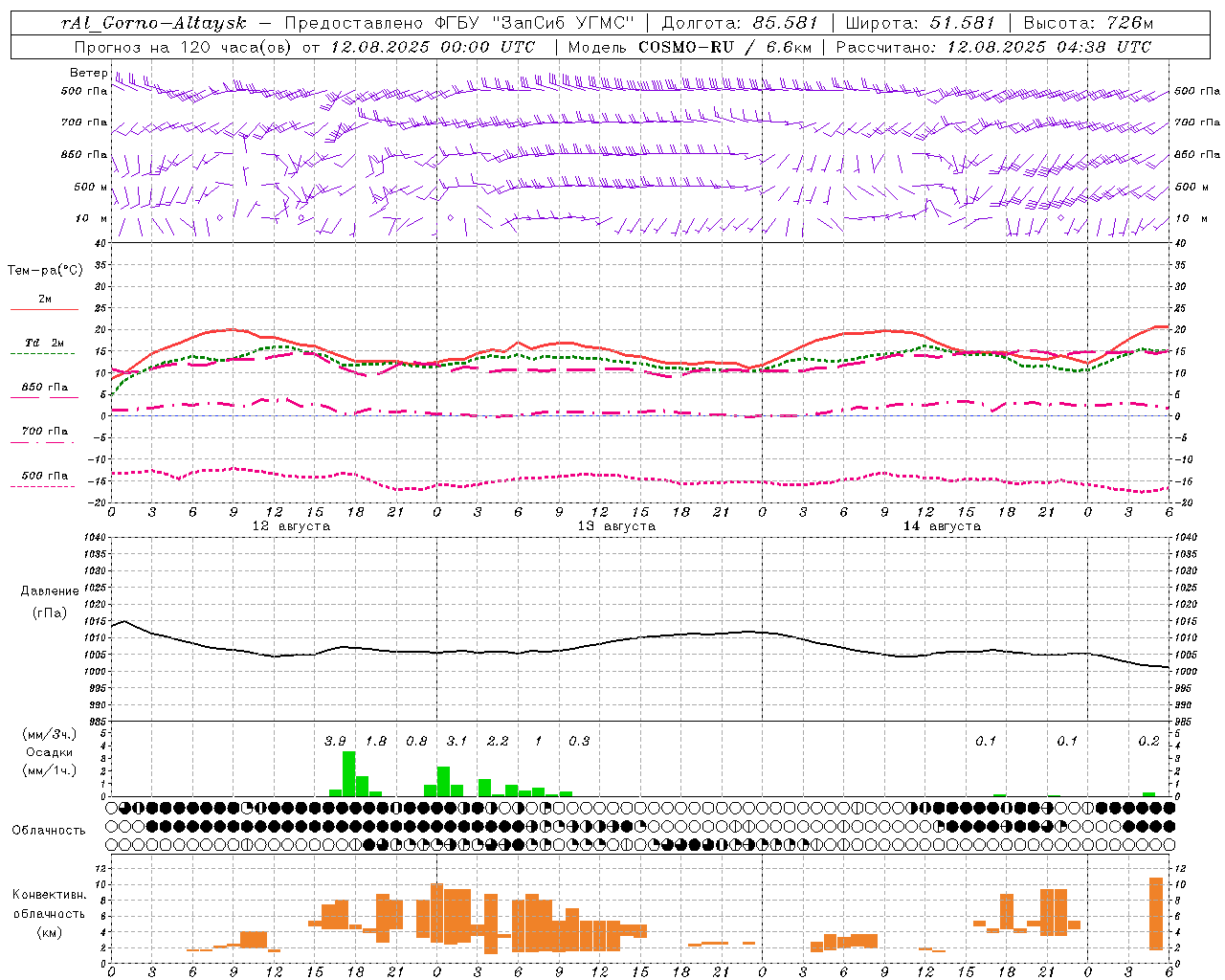Click "(гПа)" unit under Давление
The image size is (1225, 980).
coord(50,613)
